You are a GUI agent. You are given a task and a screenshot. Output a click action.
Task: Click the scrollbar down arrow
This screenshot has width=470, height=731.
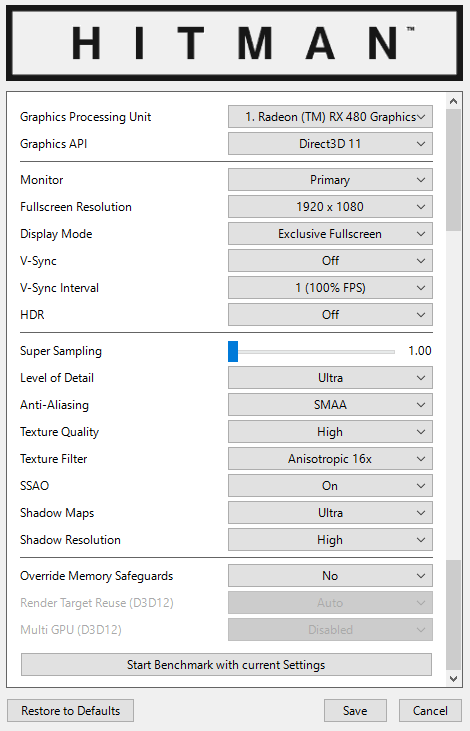(x=453, y=679)
